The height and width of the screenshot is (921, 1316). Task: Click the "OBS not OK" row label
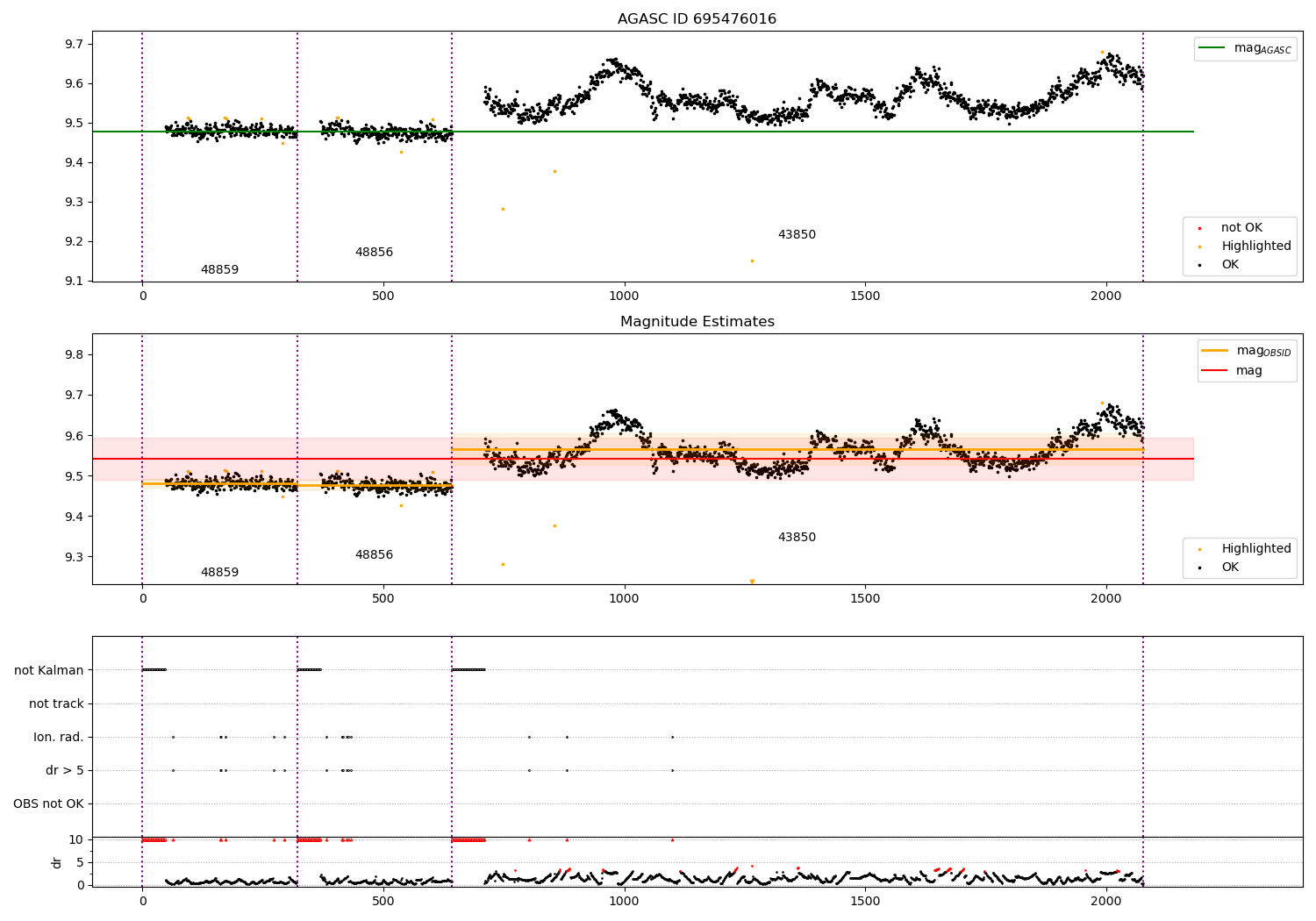tap(48, 804)
